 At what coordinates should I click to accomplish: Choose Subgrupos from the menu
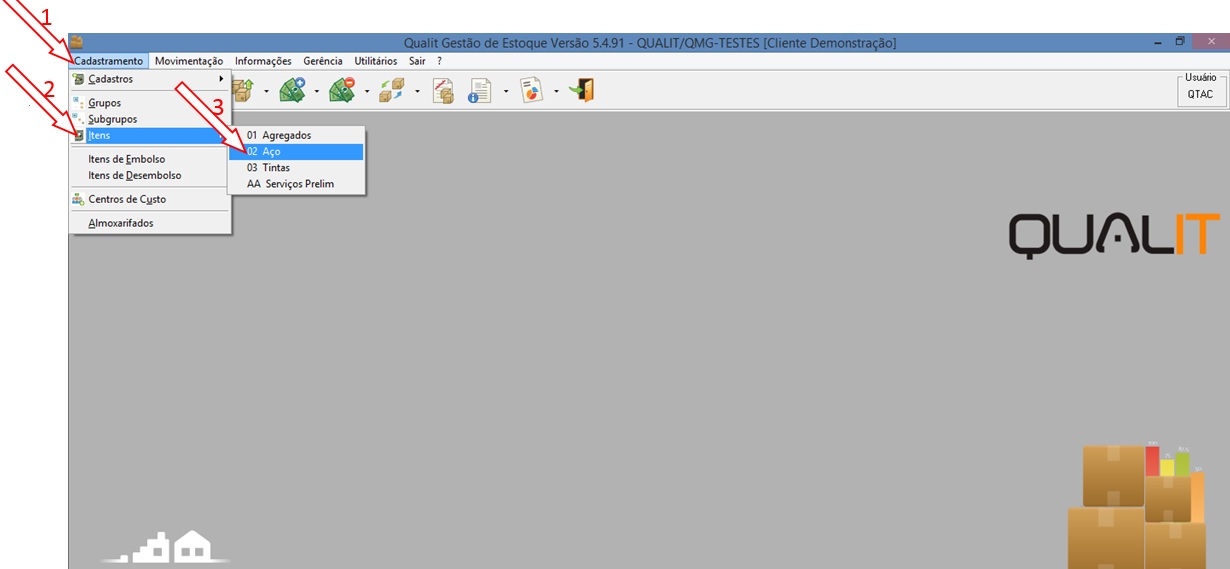click(150, 119)
